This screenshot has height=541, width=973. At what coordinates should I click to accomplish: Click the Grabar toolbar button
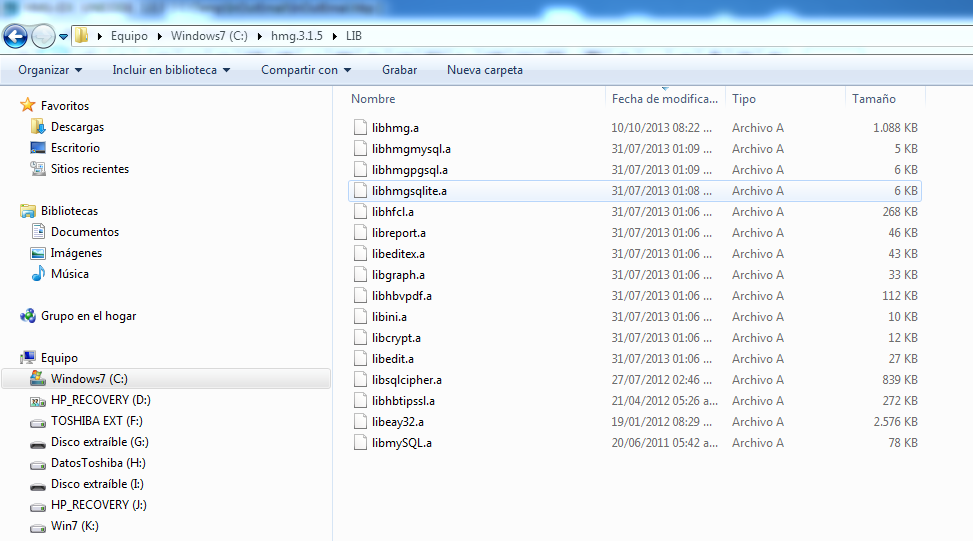[399, 70]
